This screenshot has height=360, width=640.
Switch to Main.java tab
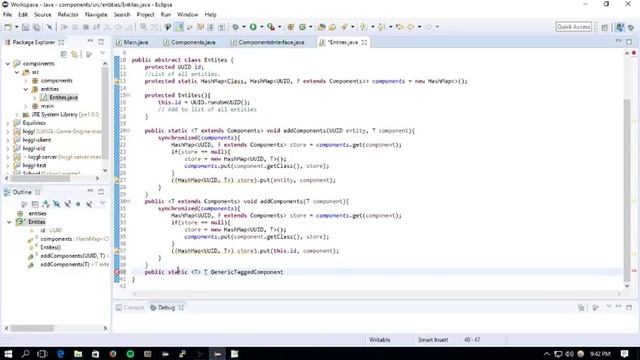pos(132,42)
